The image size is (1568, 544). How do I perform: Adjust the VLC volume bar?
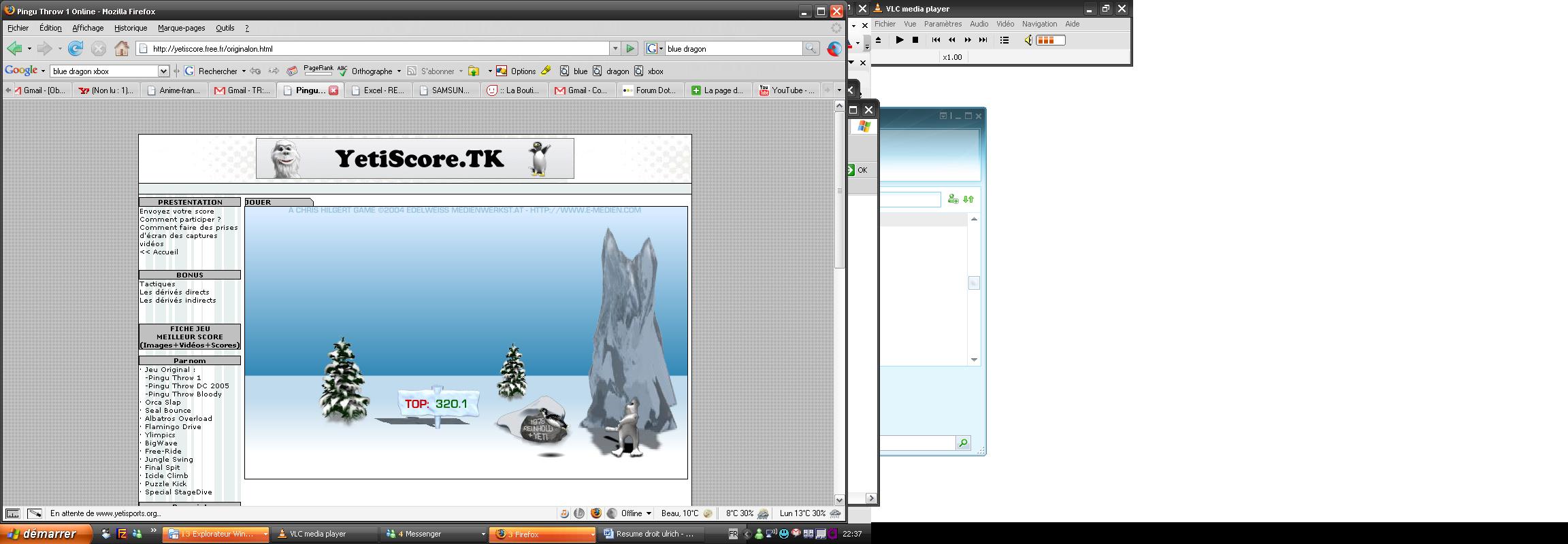click(1050, 40)
